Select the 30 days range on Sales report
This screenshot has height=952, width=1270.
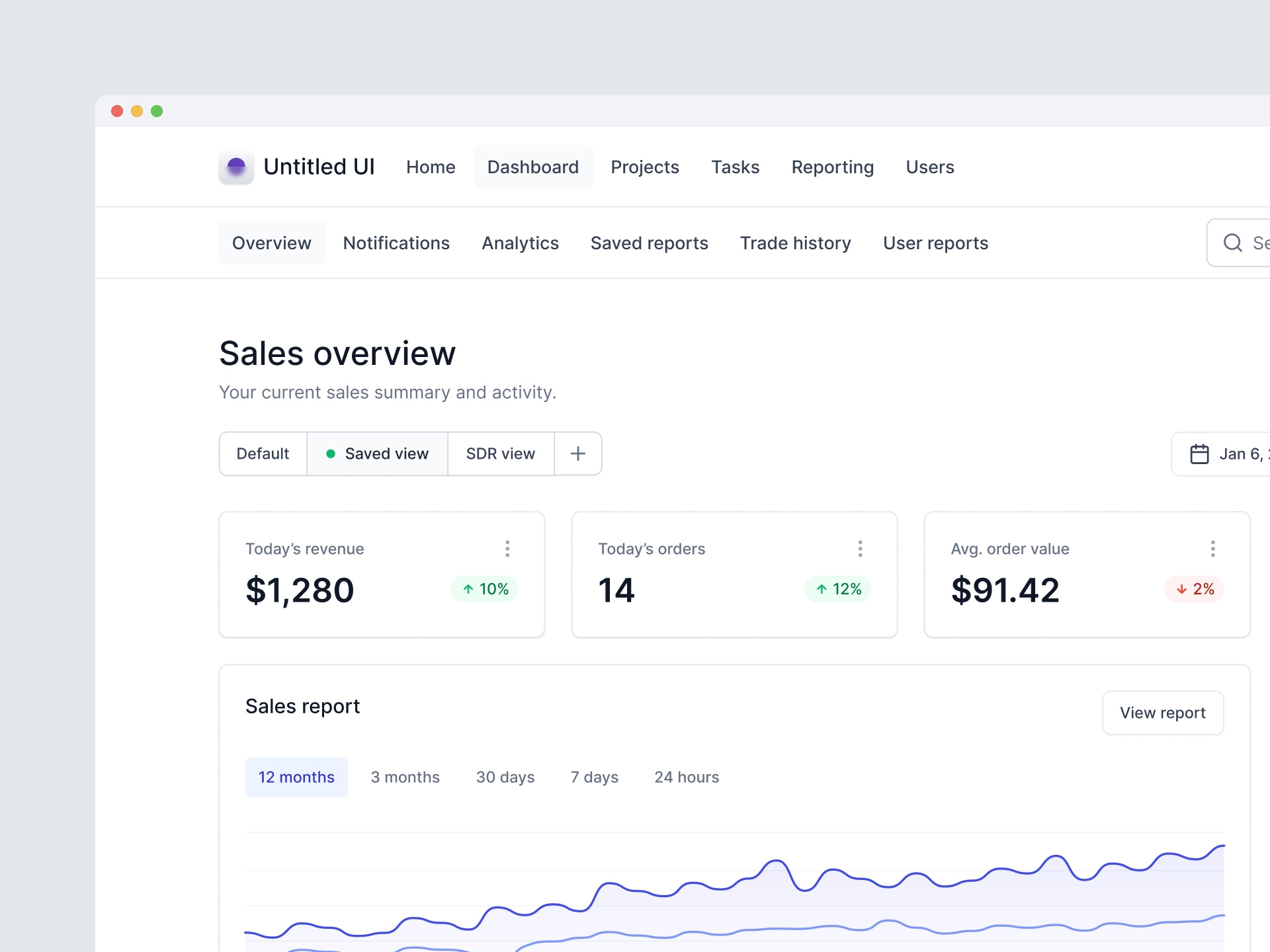coord(505,777)
